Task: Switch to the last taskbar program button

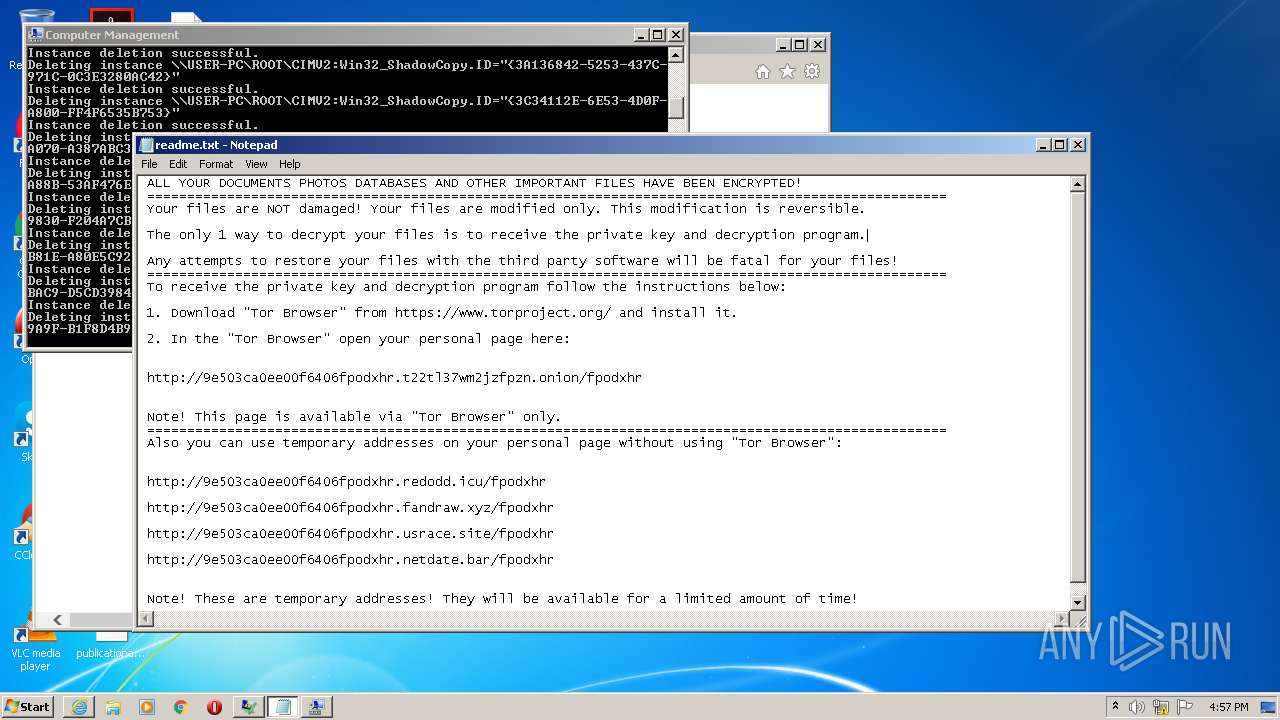Action: [x=316, y=707]
